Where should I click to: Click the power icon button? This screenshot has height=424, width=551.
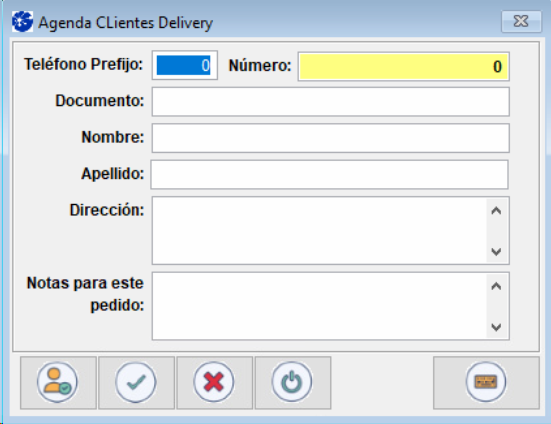tap(293, 383)
